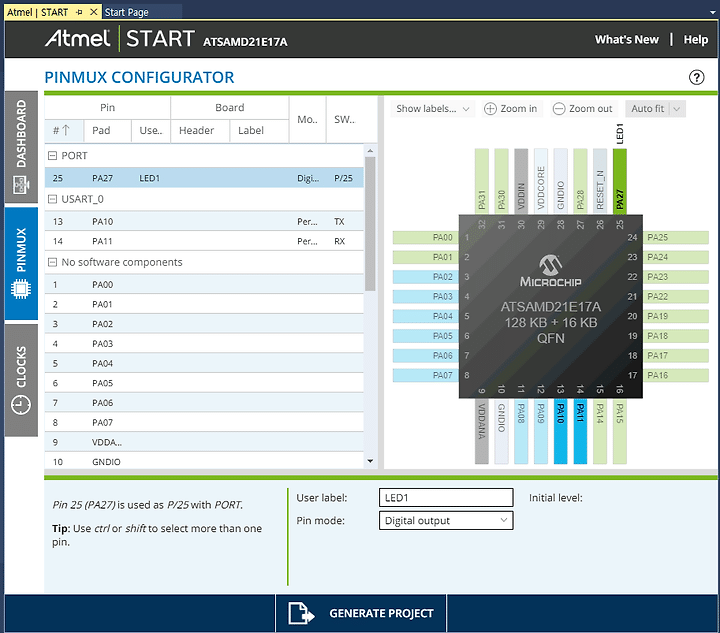Select the PA02 row in the table
The width and height of the screenshot is (720, 633).
click(204, 324)
